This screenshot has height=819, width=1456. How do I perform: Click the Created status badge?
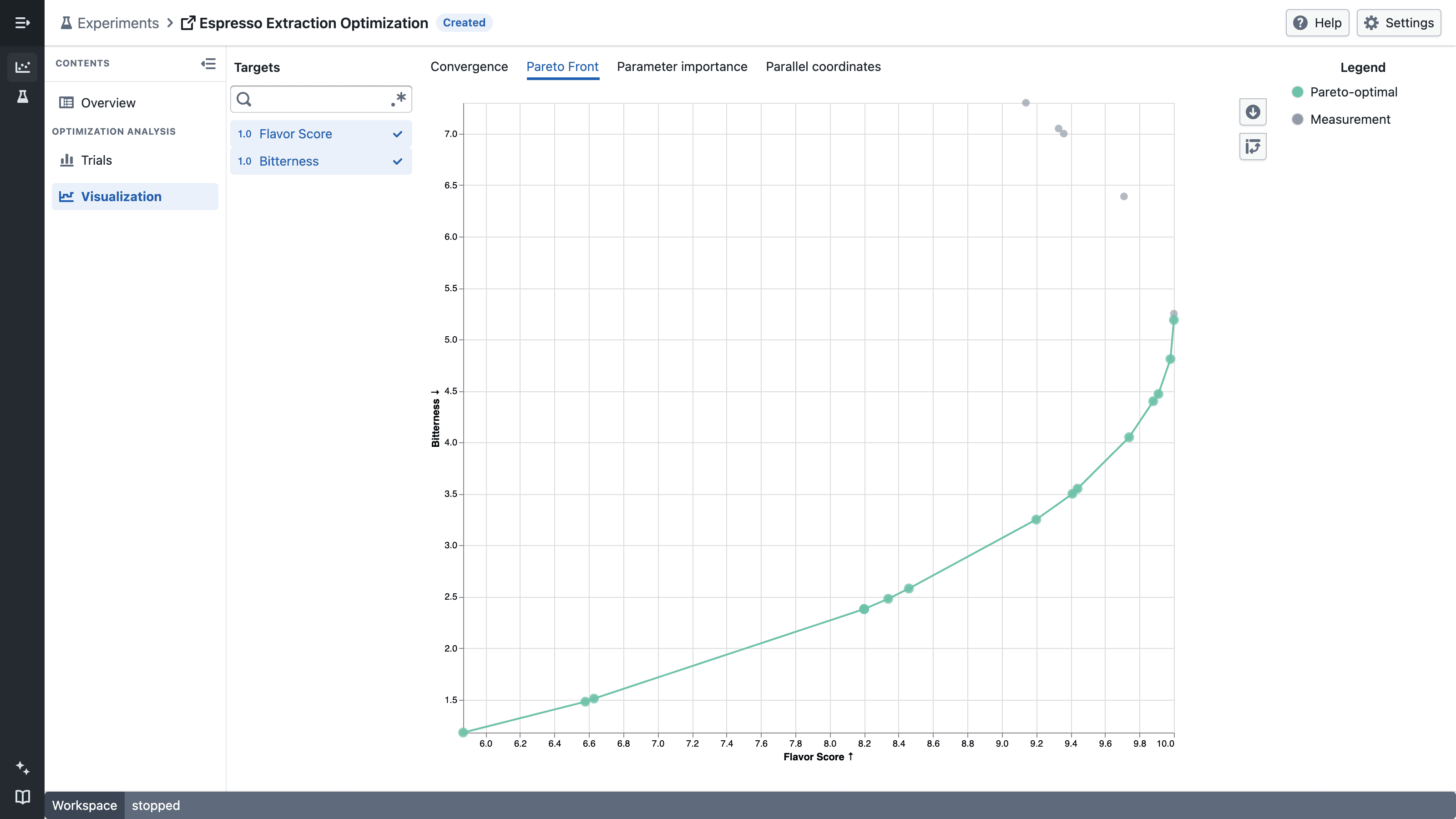point(464,23)
